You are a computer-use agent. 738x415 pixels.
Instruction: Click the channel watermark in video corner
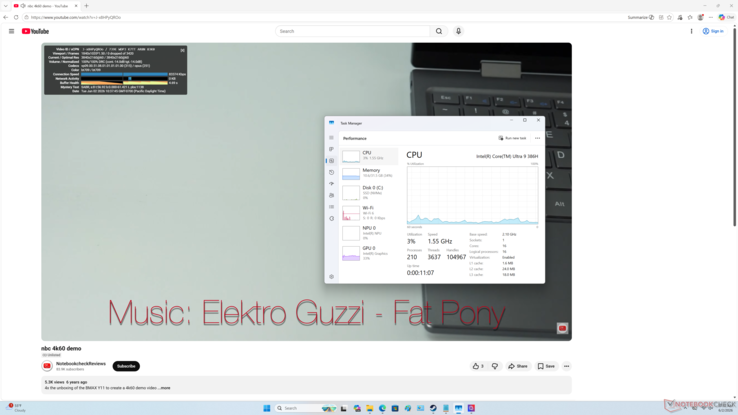(562, 328)
